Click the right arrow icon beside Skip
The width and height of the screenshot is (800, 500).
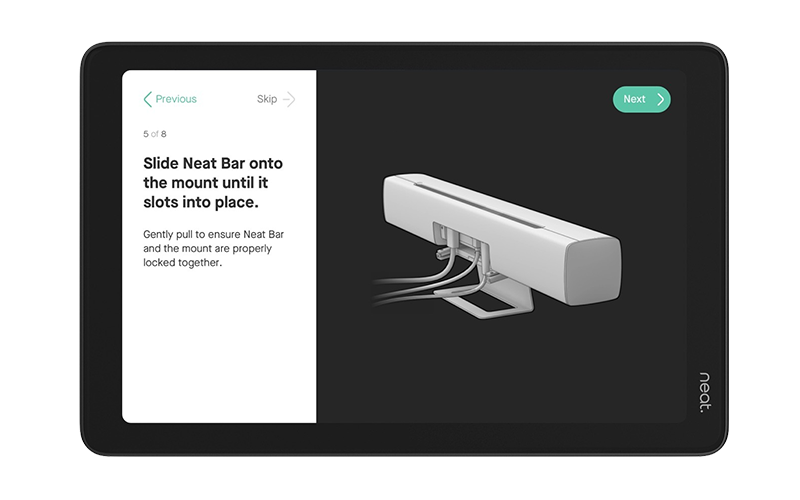coord(289,99)
